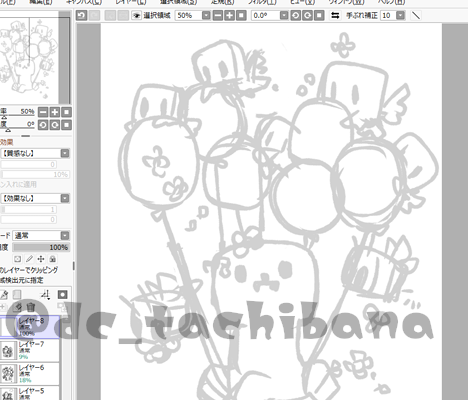The height and width of the screenshot is (400, 468).
Task: Open the フィルタ(T) menu
Action: pyautogui.click(x=262, y=2)
